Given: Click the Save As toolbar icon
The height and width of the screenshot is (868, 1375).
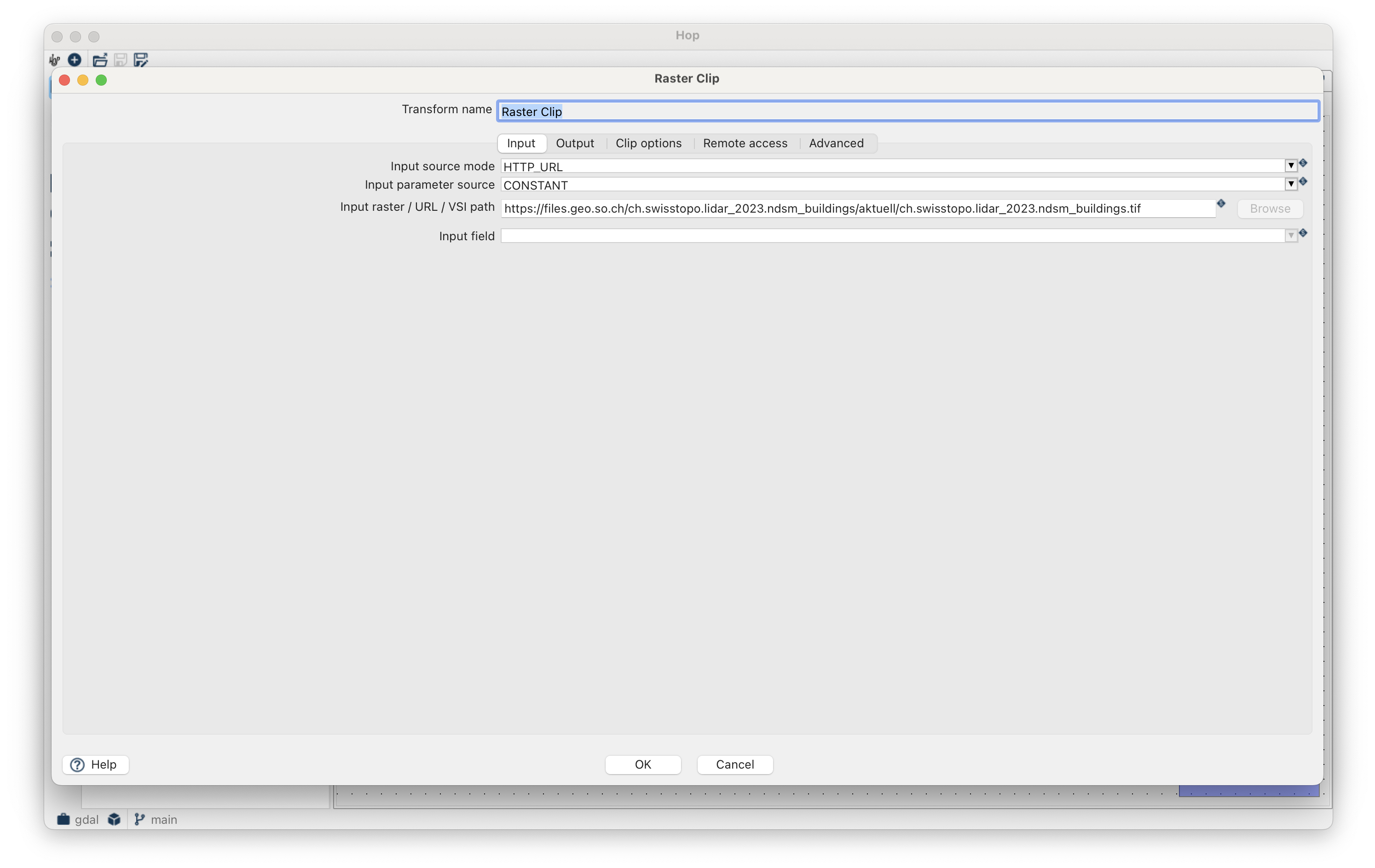Looking at the screenshot, I should pos(140,60).
